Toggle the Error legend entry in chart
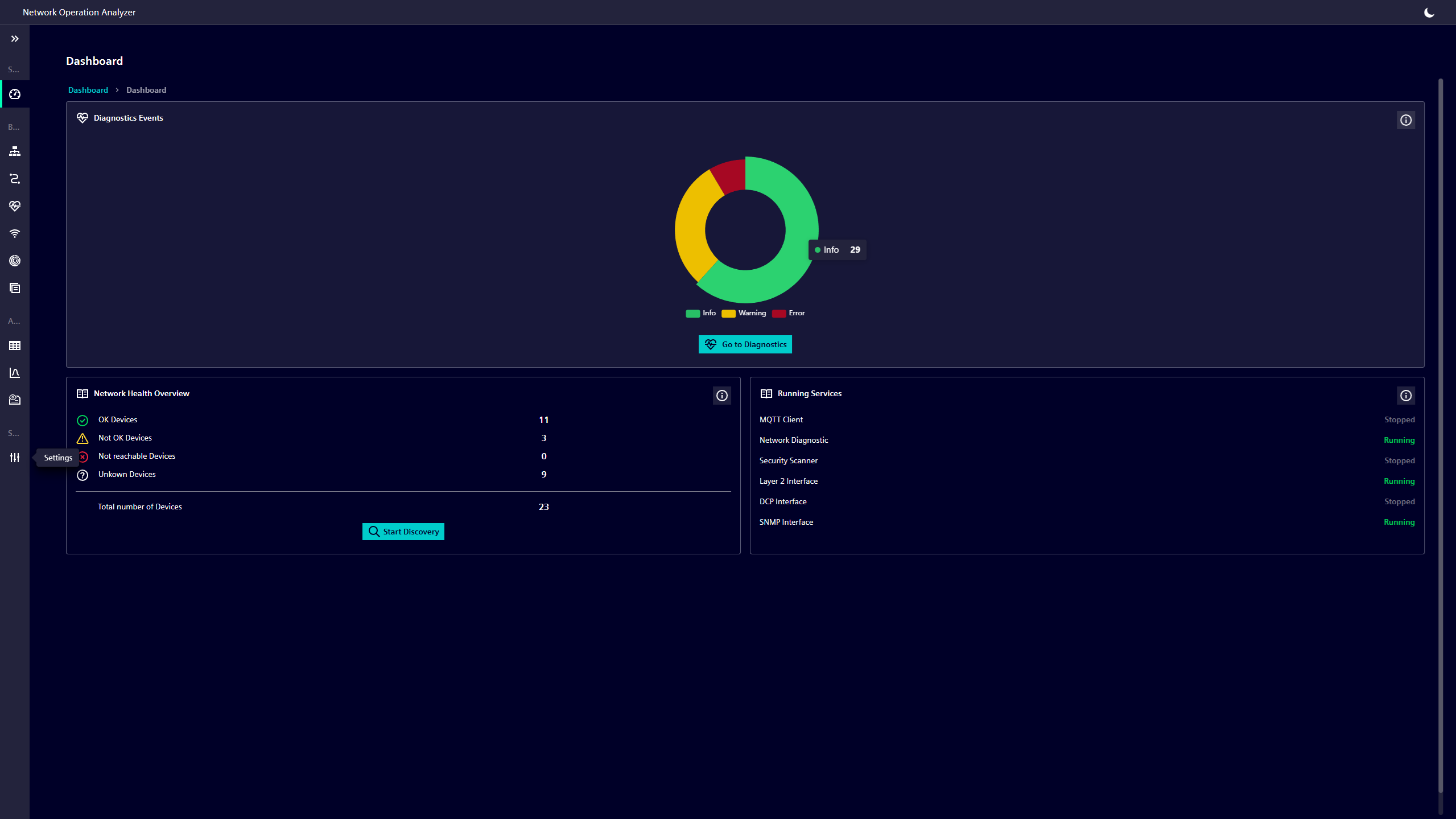This screenshot has height=819, width=1456. [789, 313]
